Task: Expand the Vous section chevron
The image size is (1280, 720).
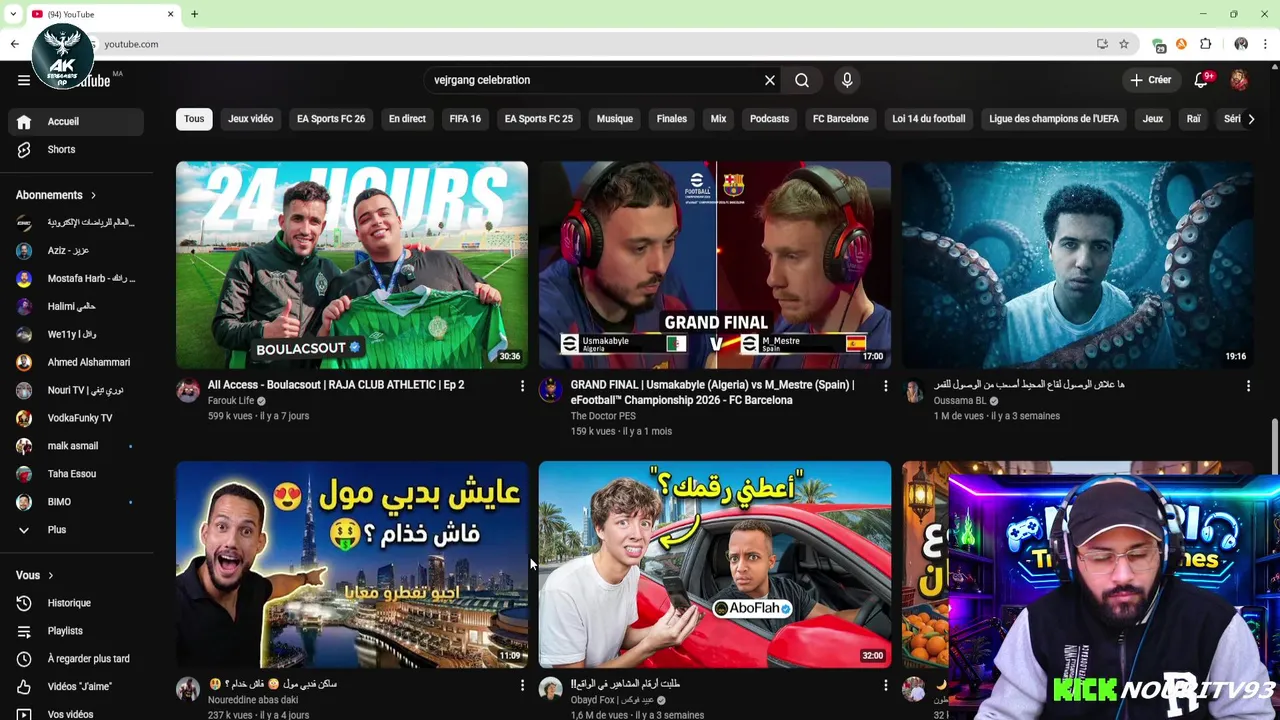Action: (x=50, y=575)
